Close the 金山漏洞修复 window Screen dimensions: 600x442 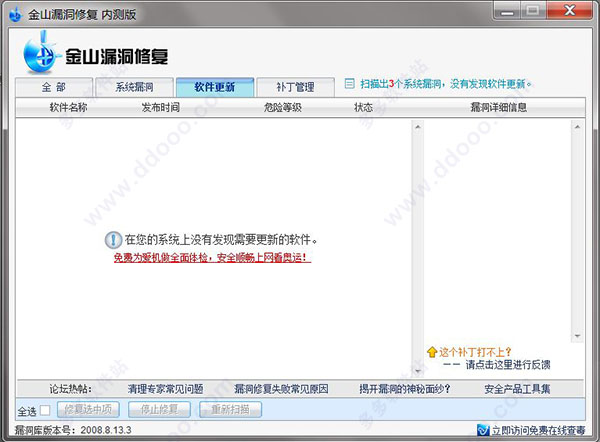click(x=570, y=11)
